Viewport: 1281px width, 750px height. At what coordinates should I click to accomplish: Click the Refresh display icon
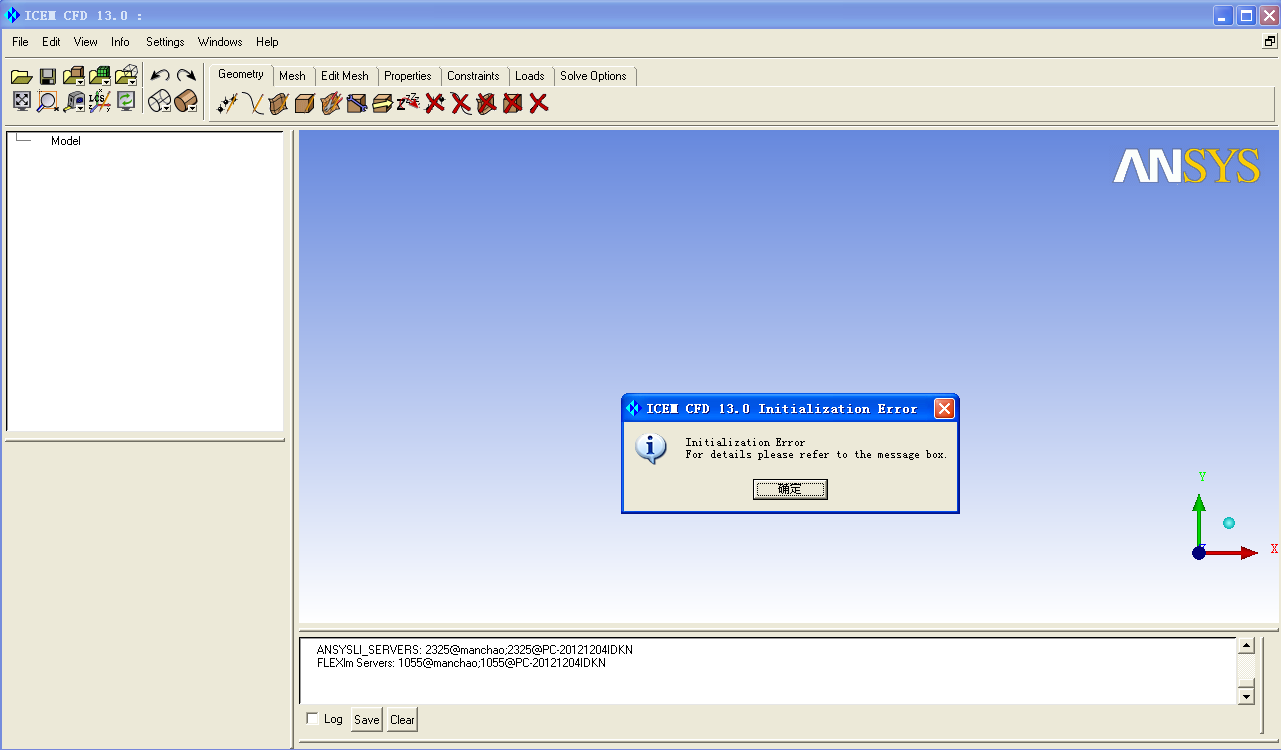(x=125, y=101)
